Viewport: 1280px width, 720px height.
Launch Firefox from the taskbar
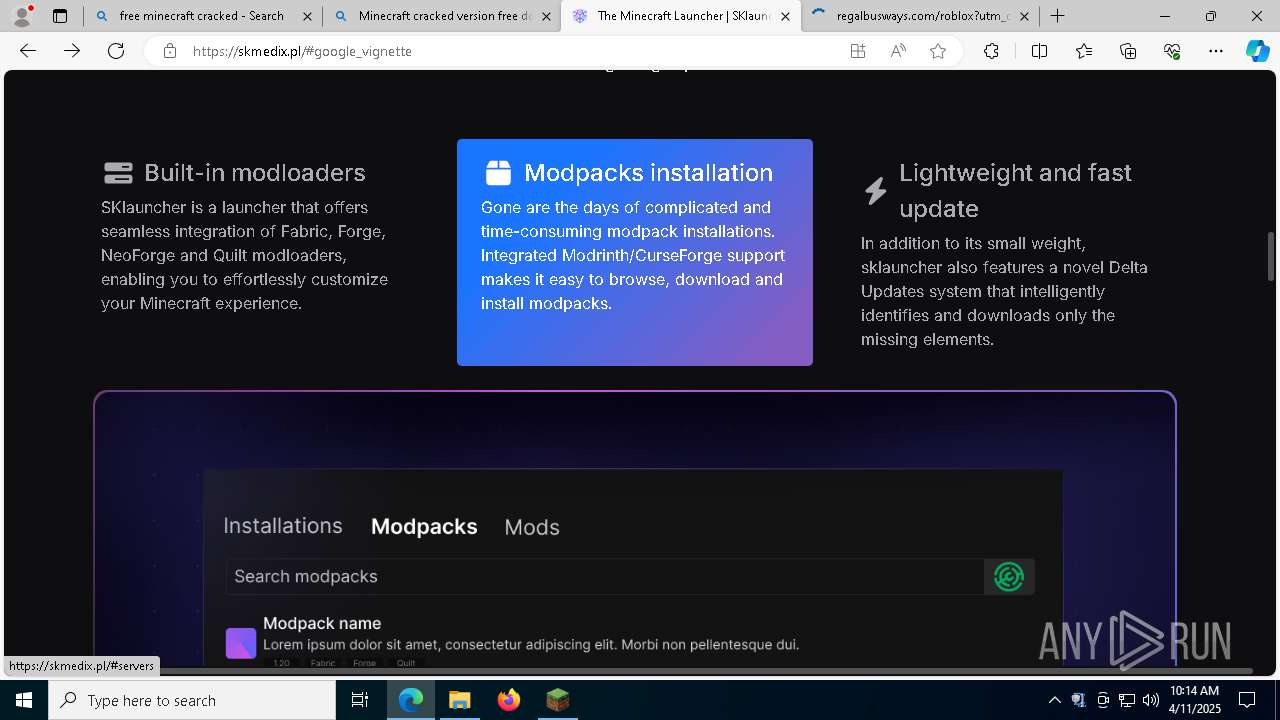point(508,700)
